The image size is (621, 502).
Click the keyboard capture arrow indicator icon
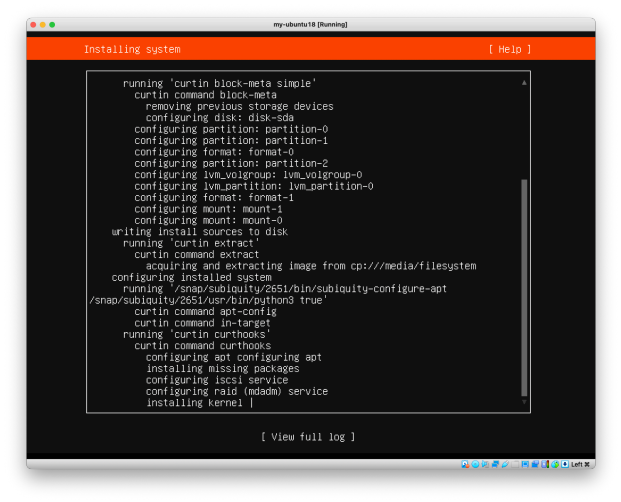pyautogui.click(x=565, y=464)
